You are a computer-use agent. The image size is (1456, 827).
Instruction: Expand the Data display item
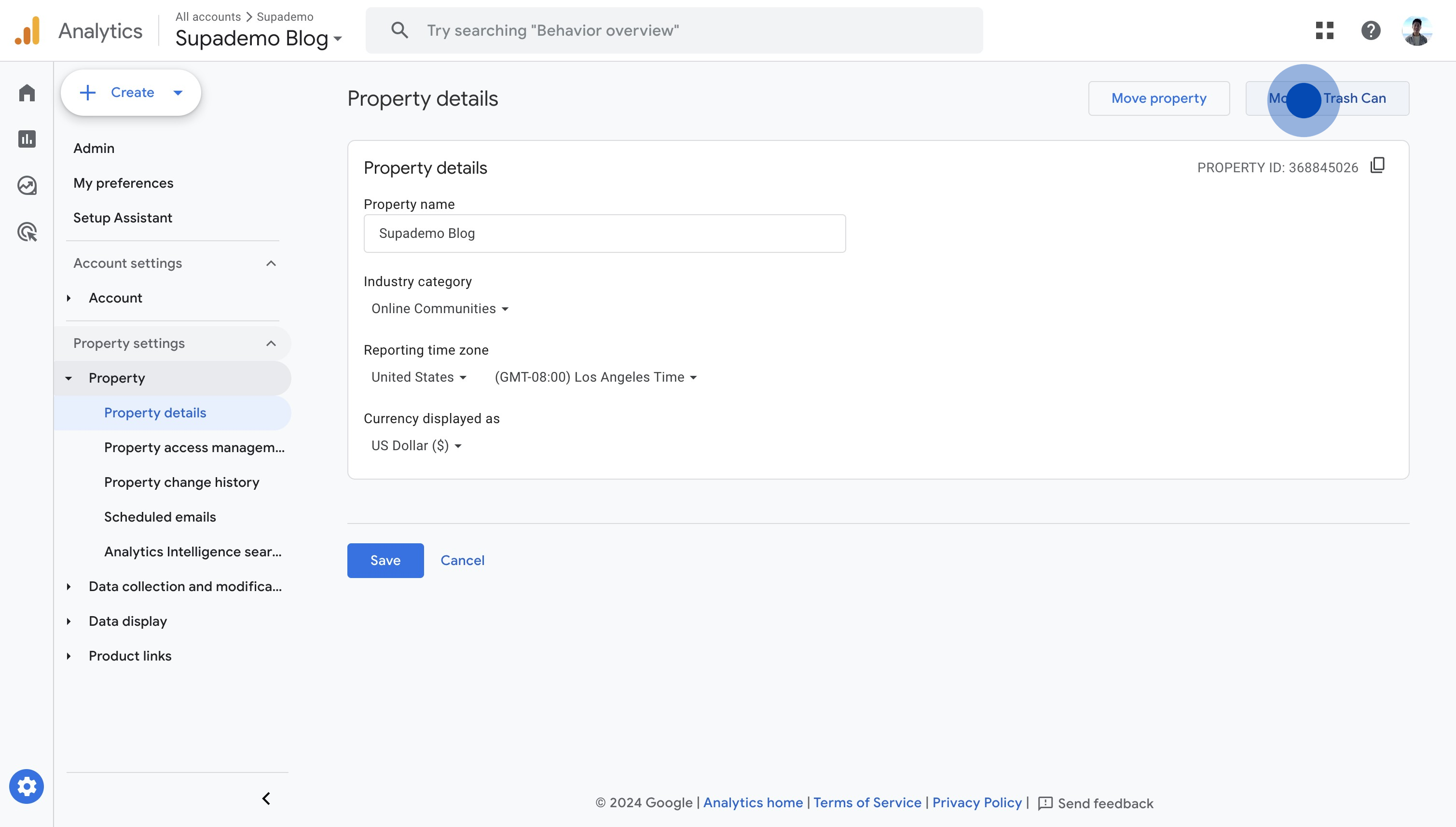pos(69,621)
